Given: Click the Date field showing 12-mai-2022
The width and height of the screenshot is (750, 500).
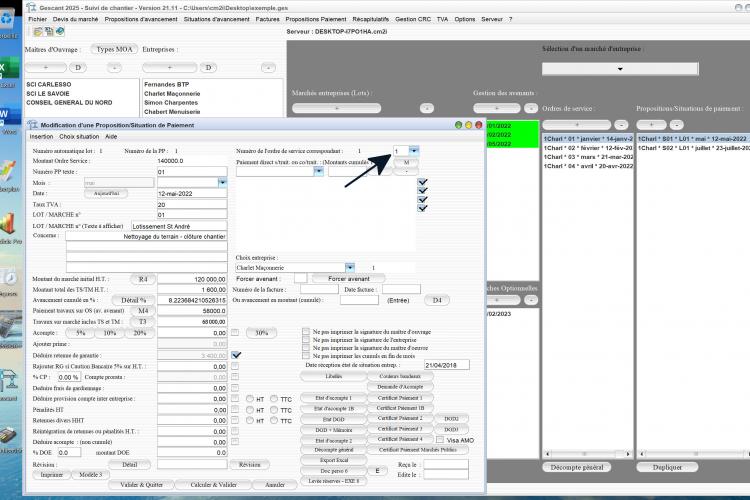Looking at the screenshot, I should pos(192,193).
